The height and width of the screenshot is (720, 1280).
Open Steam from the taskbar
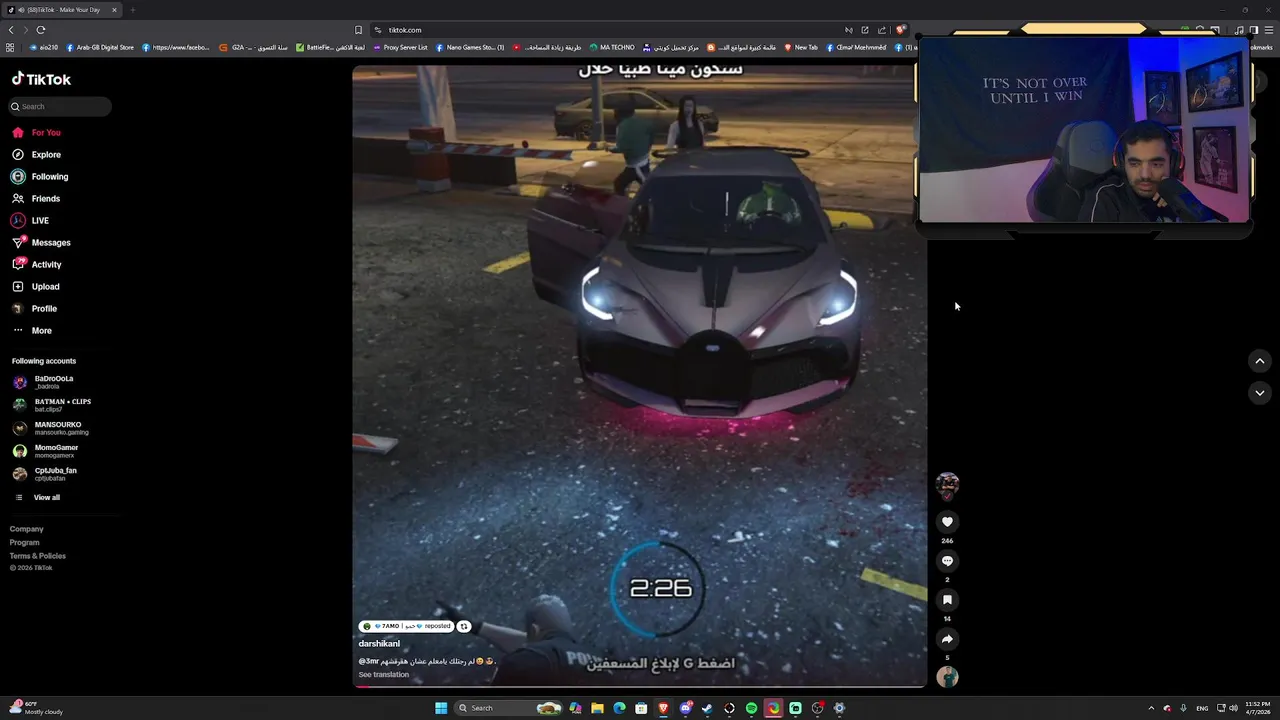pos(707,708)
